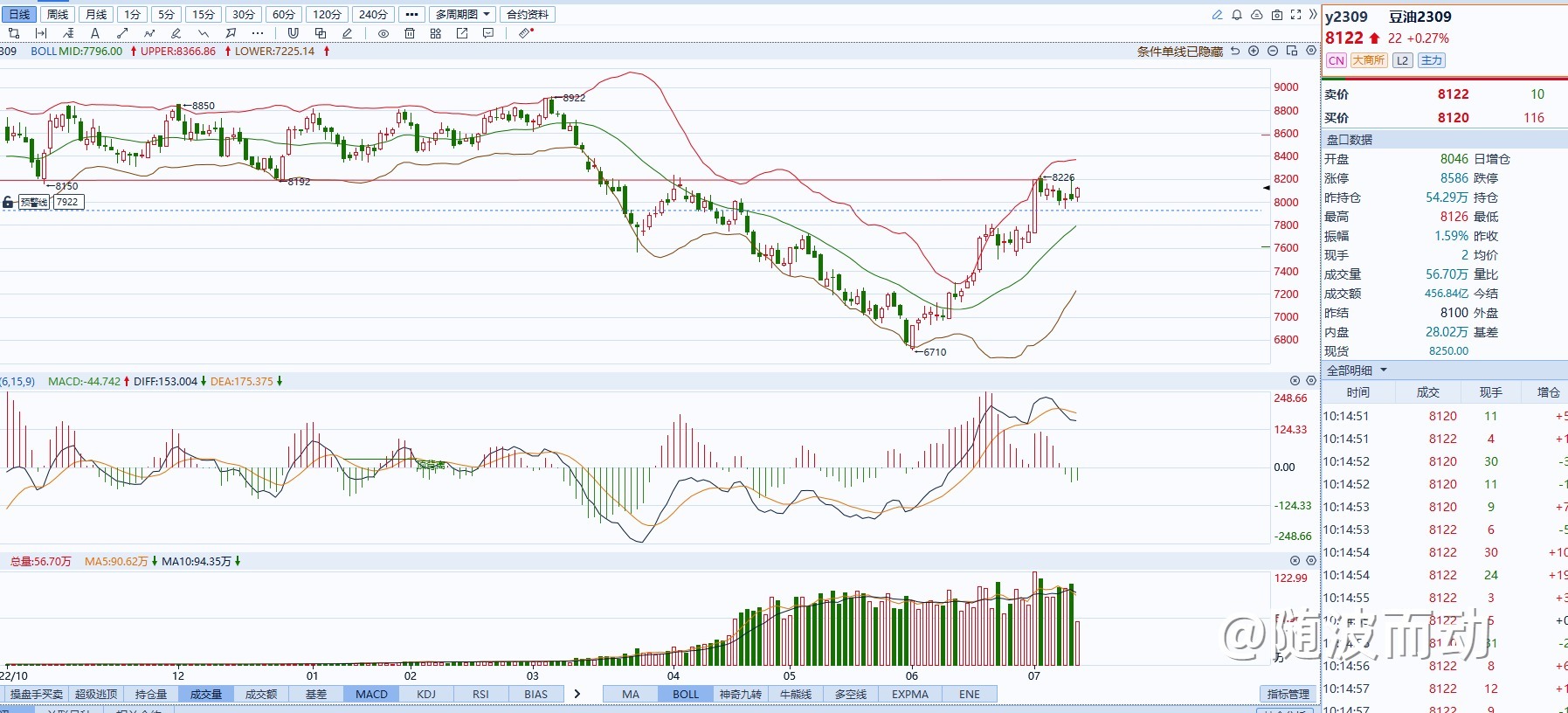This screenshot has height=713, width=1568.
Task: Open 指标管理 indicator management
Action: coord(1288,694)
